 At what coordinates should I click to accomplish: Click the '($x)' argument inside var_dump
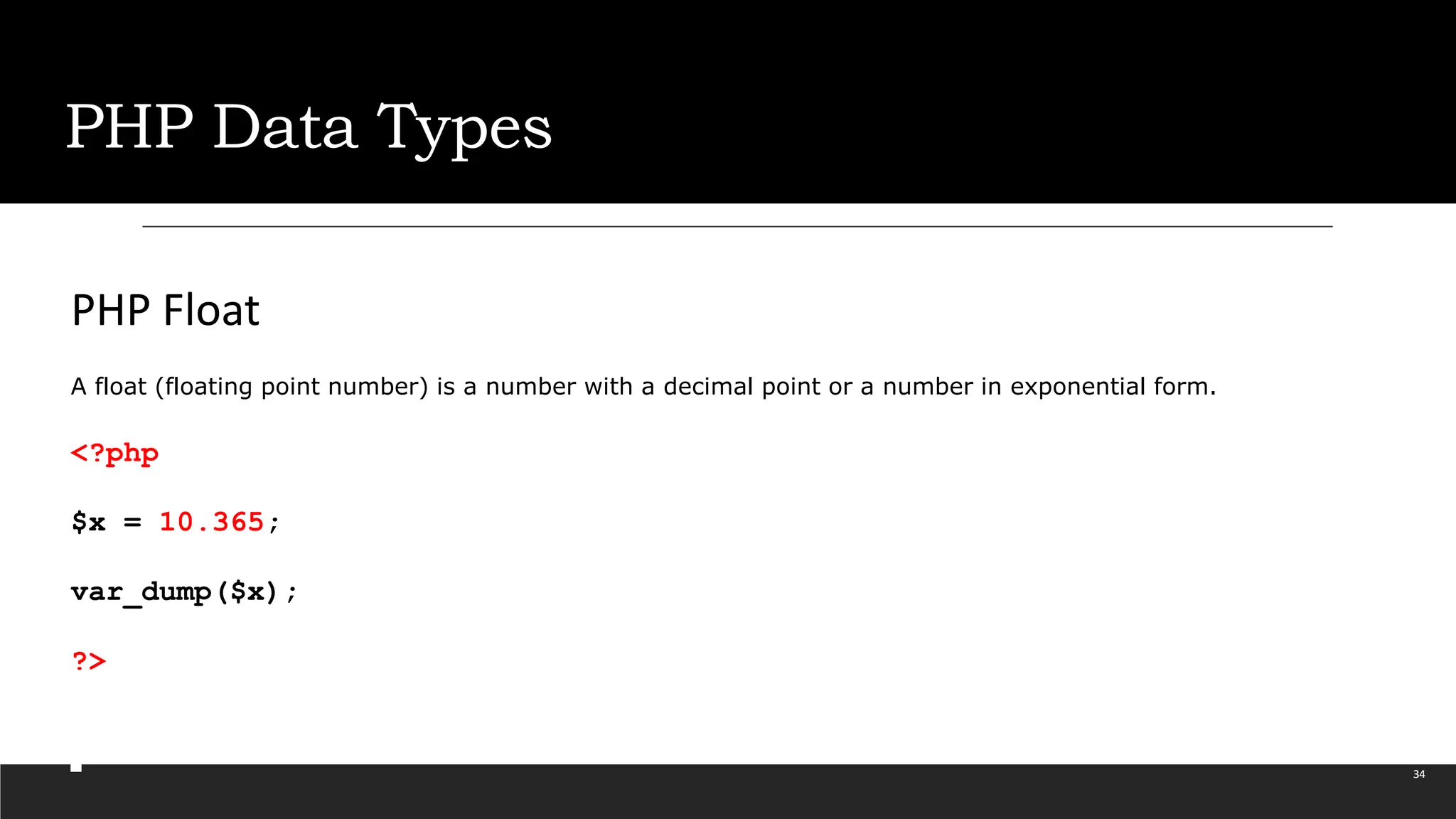coord(247,592)
